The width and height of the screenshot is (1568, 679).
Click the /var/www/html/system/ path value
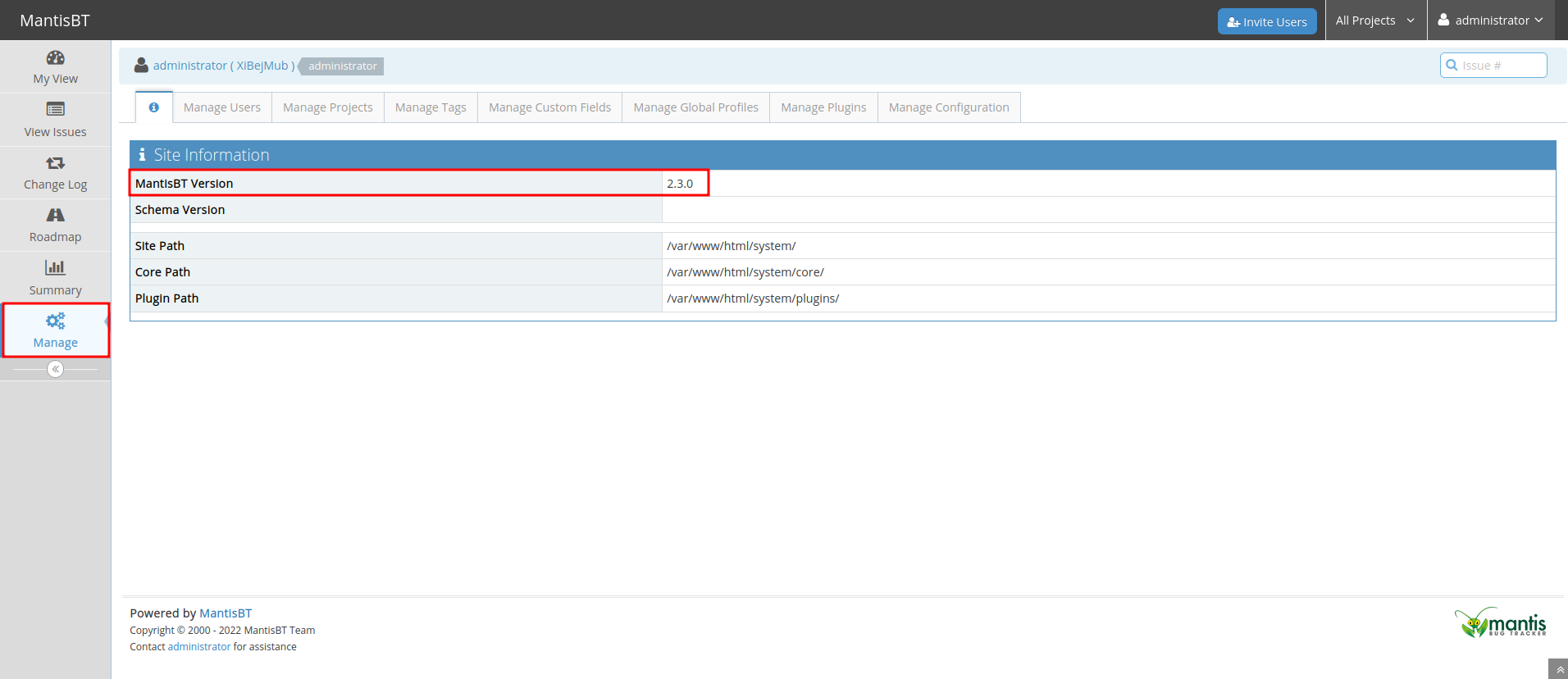pyautogui.click(x=731, y=246)
